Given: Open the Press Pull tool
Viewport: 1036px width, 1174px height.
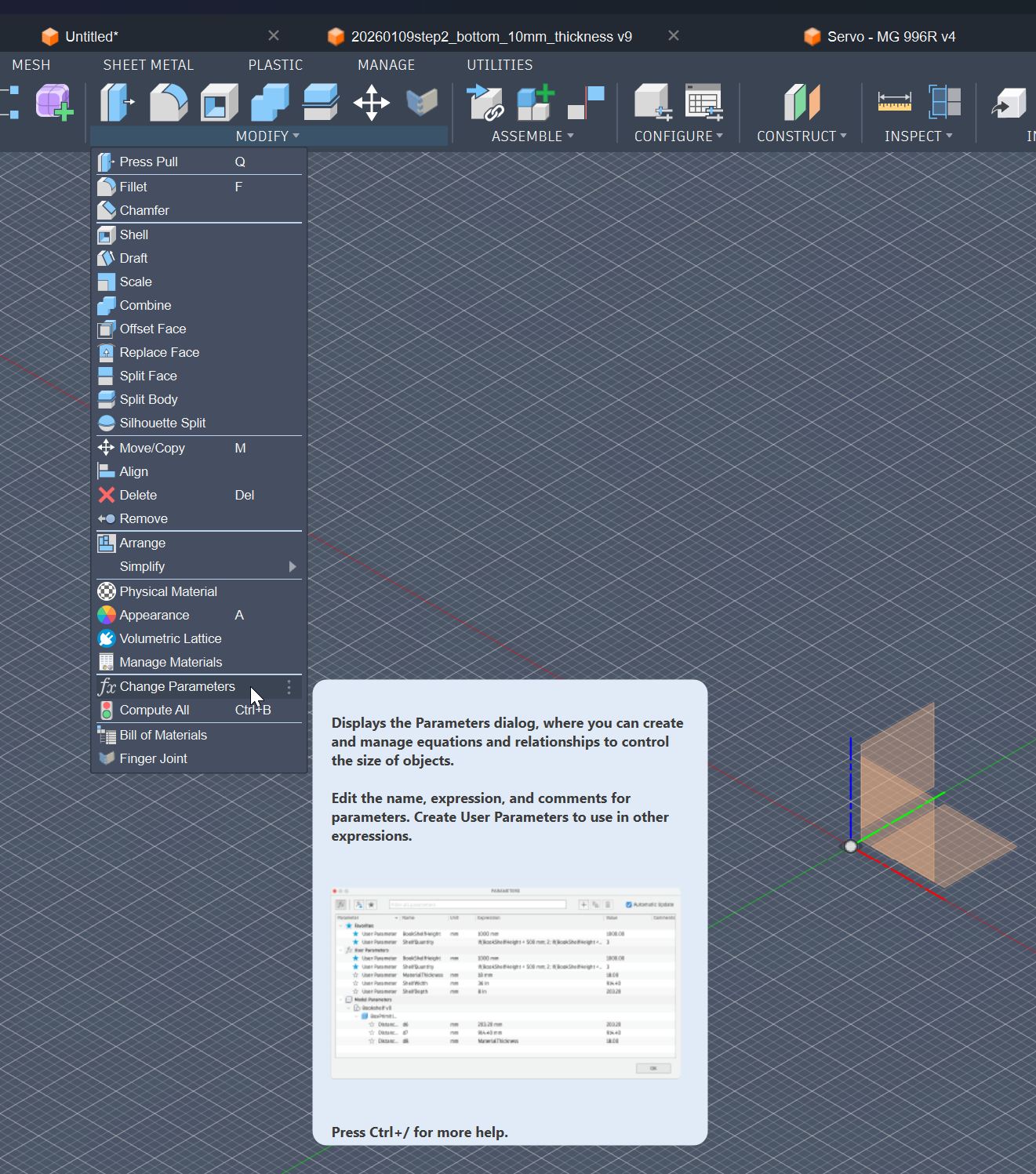Looking at the screenshot, I should tap(149, 162).
